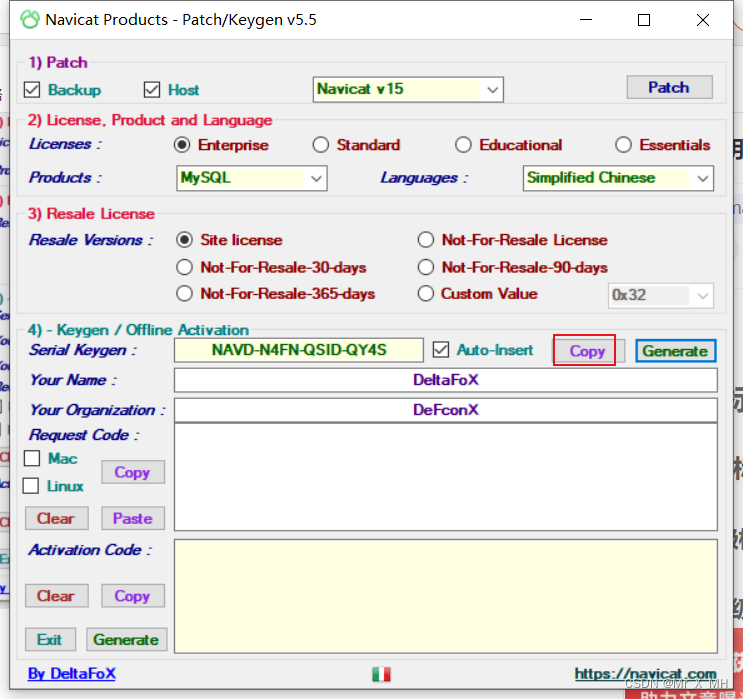Enable the Linux checkbox

(x=31, y=486)
